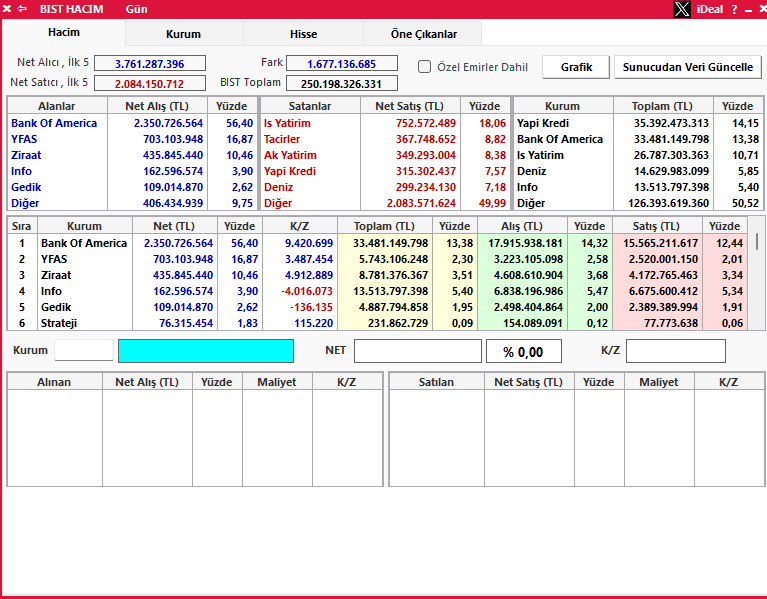Click the K/Z value field
The image size is (767, 599).
(676, 351)
